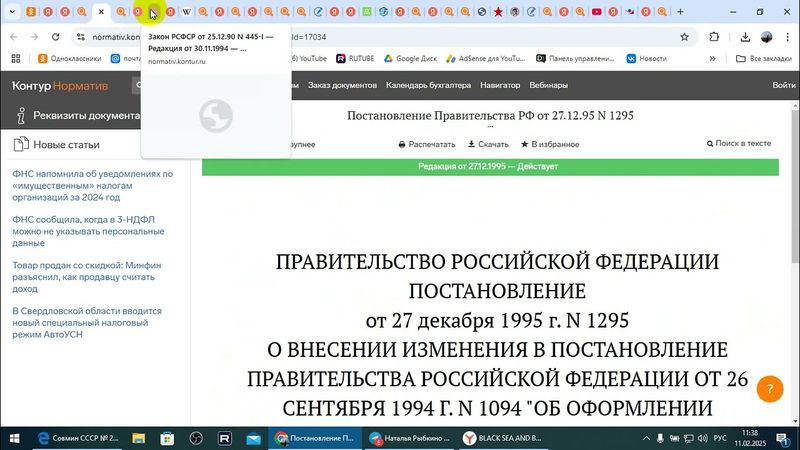
Task: Open the Odnoklassniki tab in tab strip
Action: [31, 11]
